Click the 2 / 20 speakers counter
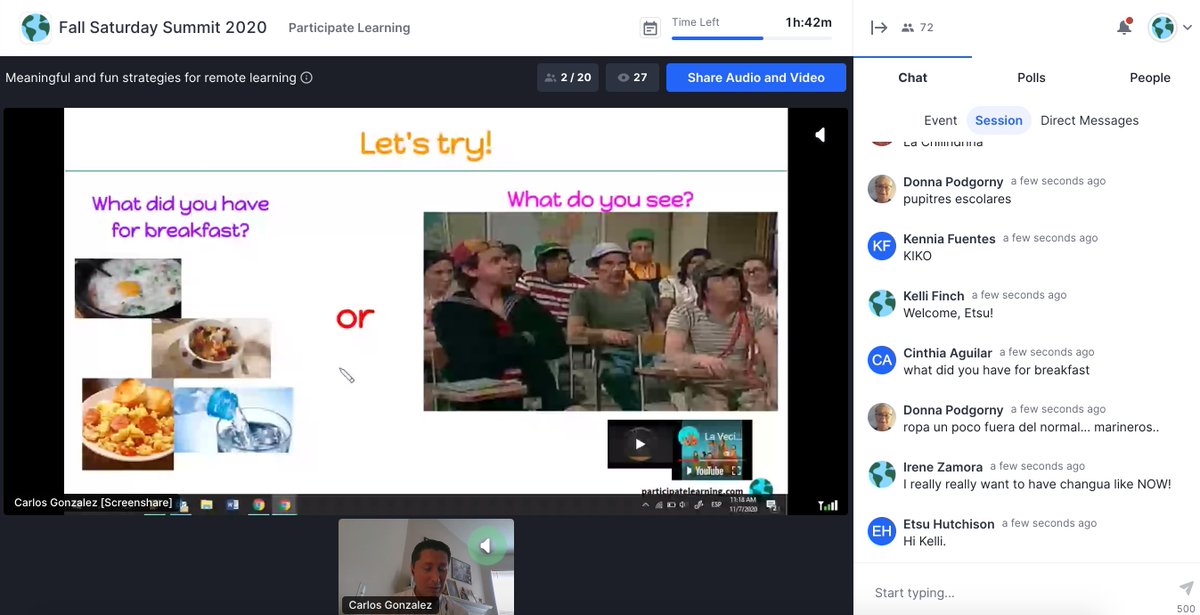The image size is (1200, 615). coord(567,77)
